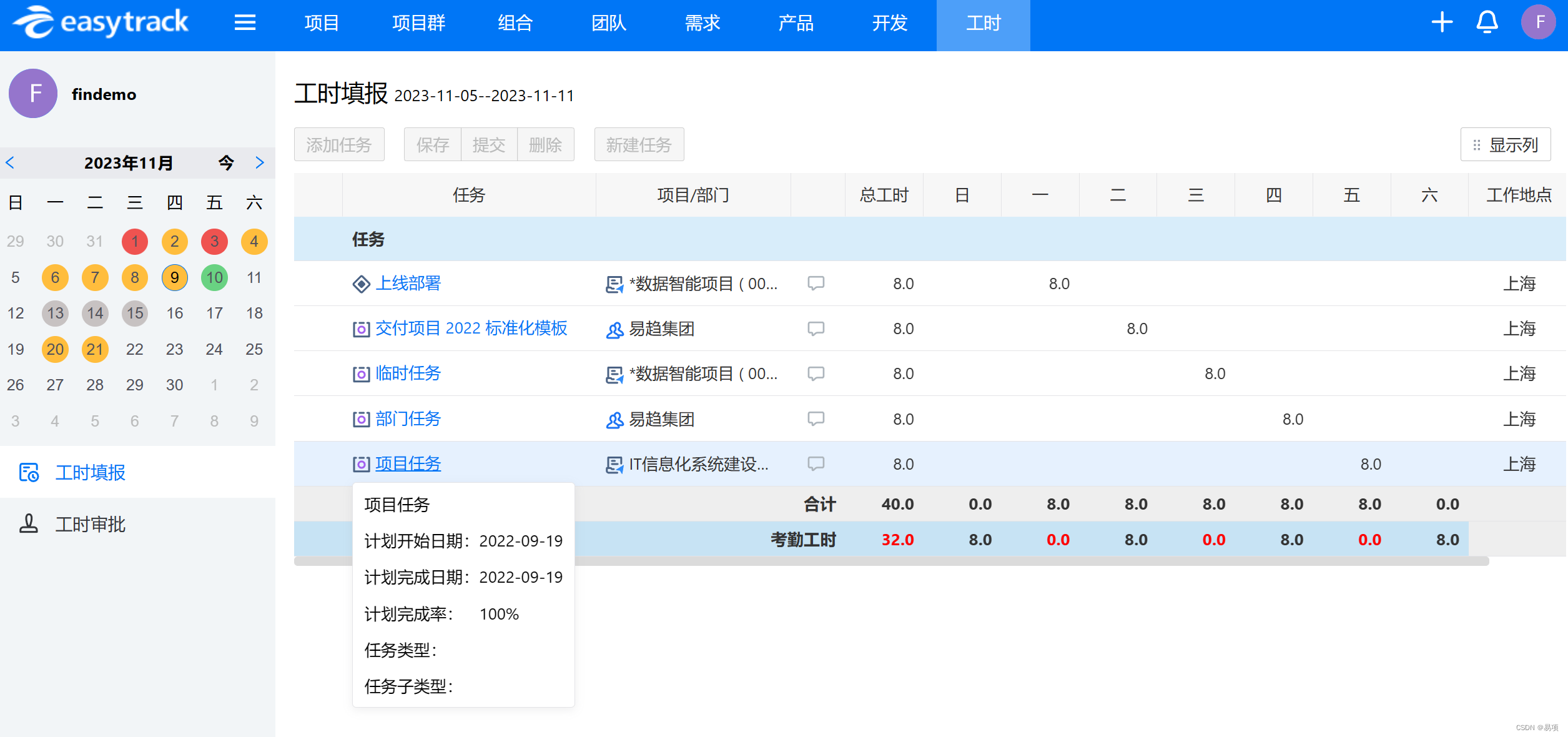Select gray date 13 in the calendar
The height and width of the screenshot is (737, 1568).
pos(56,313)
